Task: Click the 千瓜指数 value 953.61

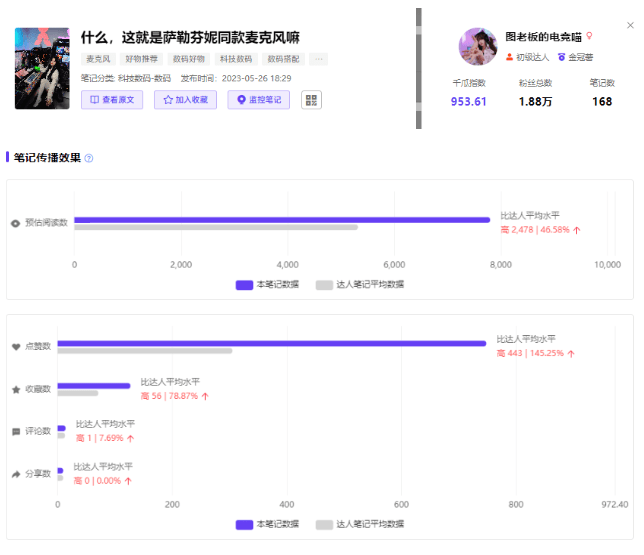Action: point(469,101)
